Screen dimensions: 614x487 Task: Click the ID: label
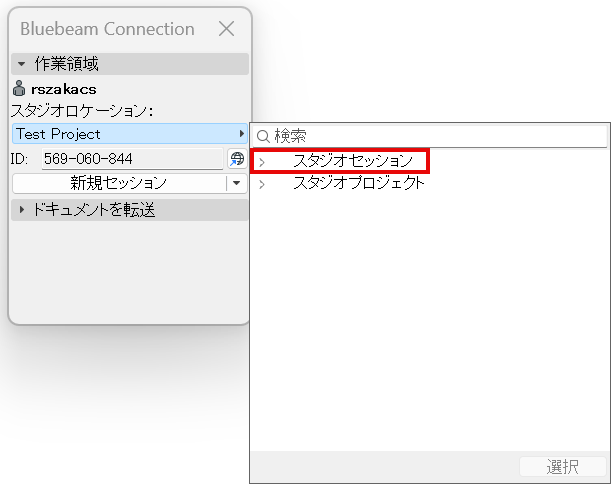coord(19,159)
